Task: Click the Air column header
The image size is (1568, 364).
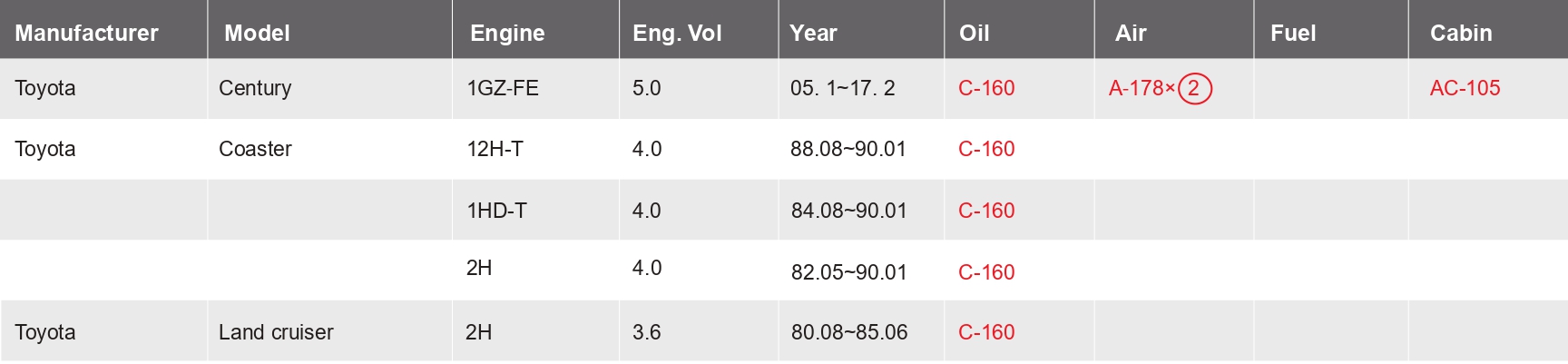Action: coord(1131,33)
